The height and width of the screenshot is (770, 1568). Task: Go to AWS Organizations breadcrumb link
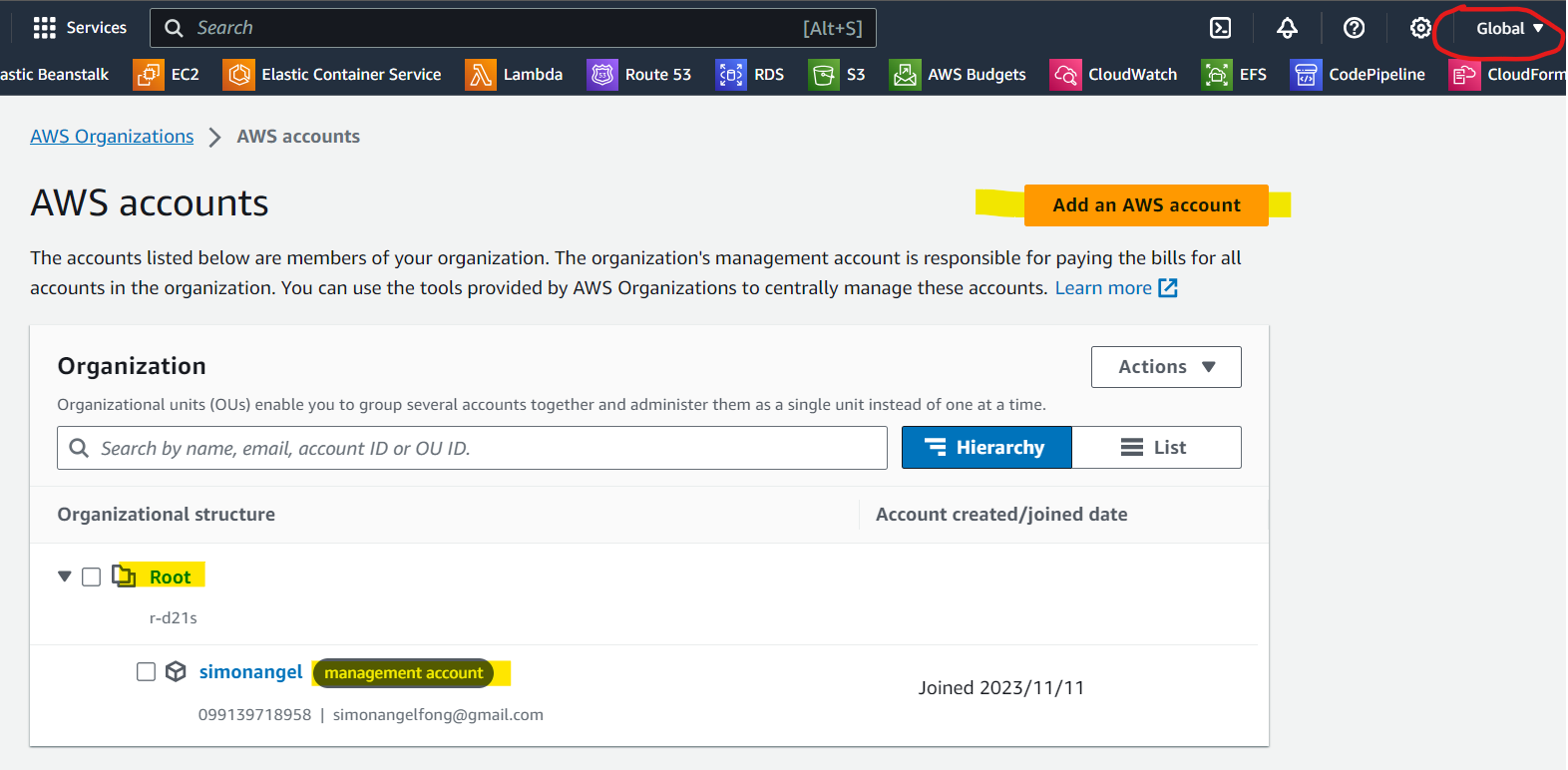112,137
